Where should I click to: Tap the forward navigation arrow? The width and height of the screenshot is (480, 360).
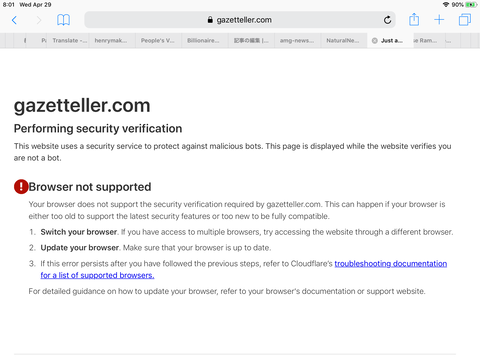coord(39,20)
